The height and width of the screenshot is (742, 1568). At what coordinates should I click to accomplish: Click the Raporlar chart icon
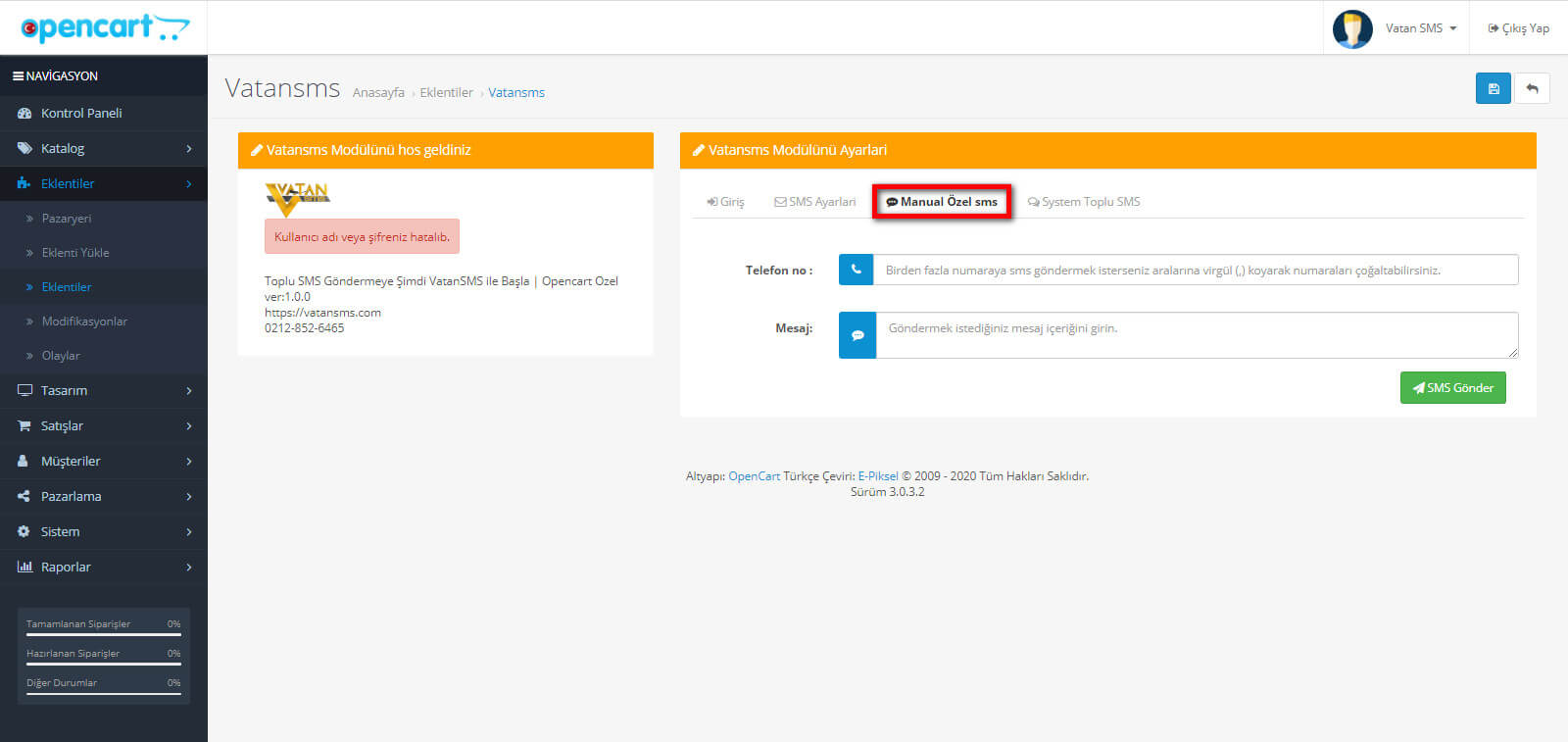pos(24,567)
